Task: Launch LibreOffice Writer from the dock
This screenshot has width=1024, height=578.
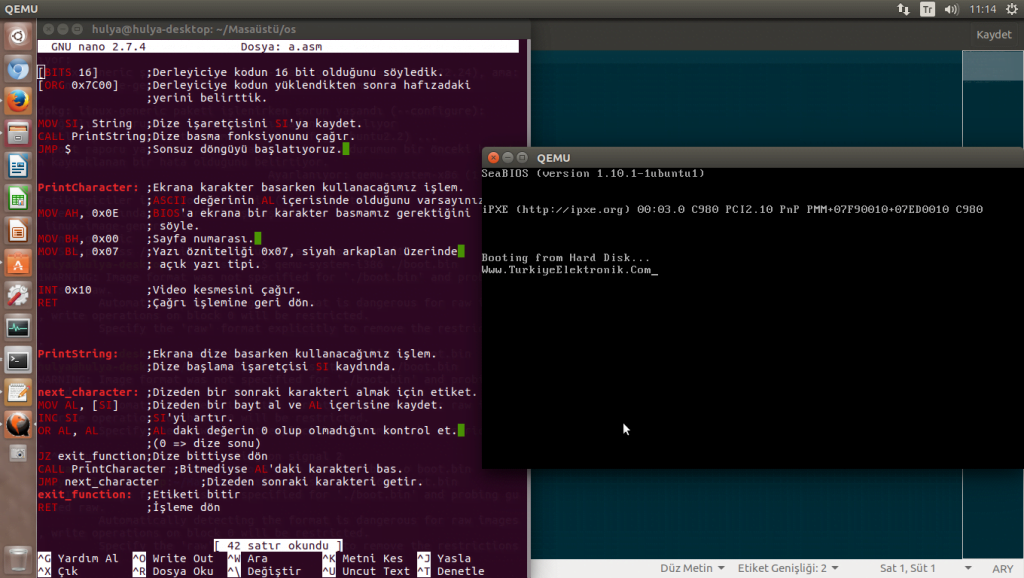Action: click(x=18, y=166)
